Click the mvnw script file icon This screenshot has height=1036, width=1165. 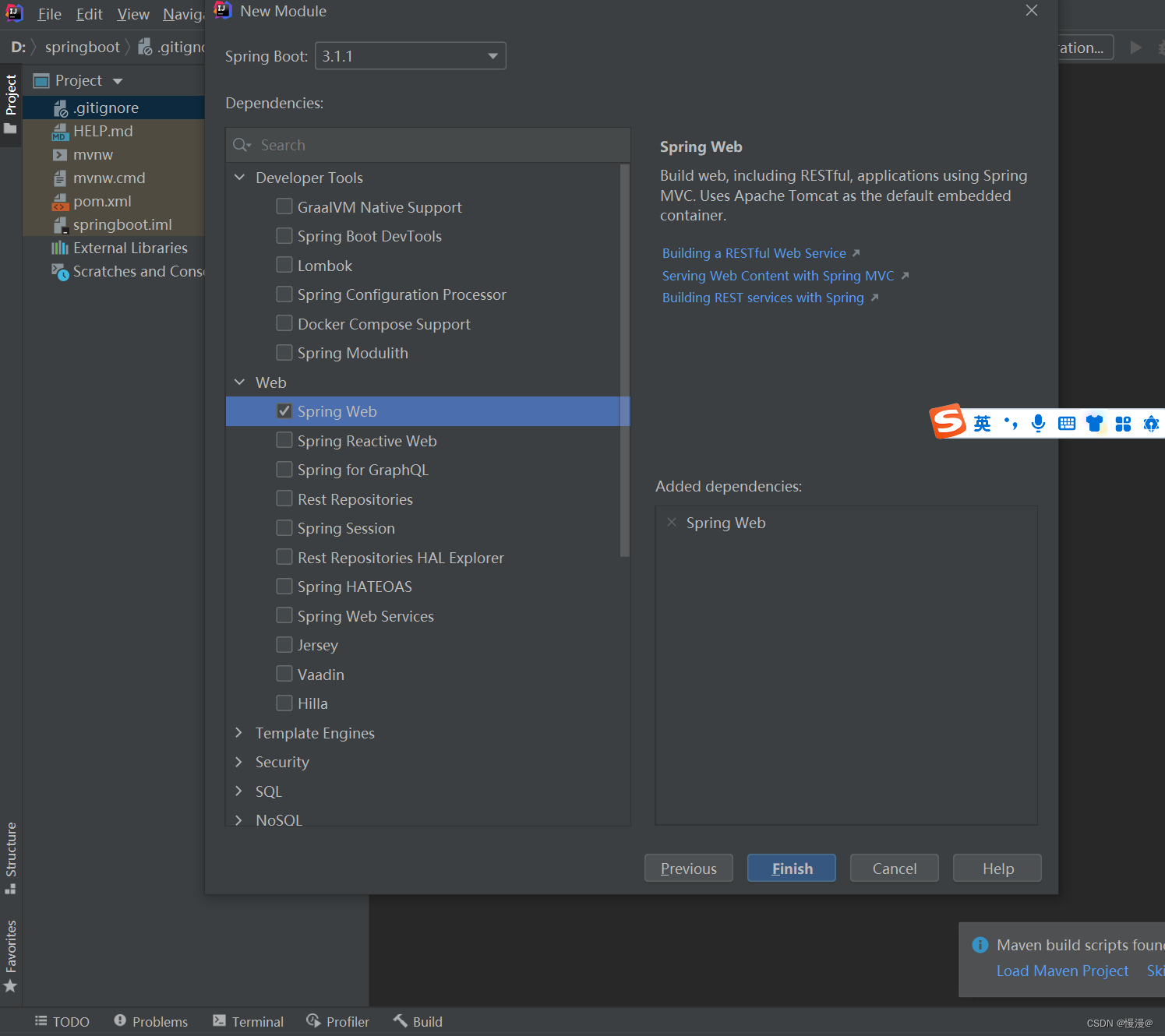[60, 155]
